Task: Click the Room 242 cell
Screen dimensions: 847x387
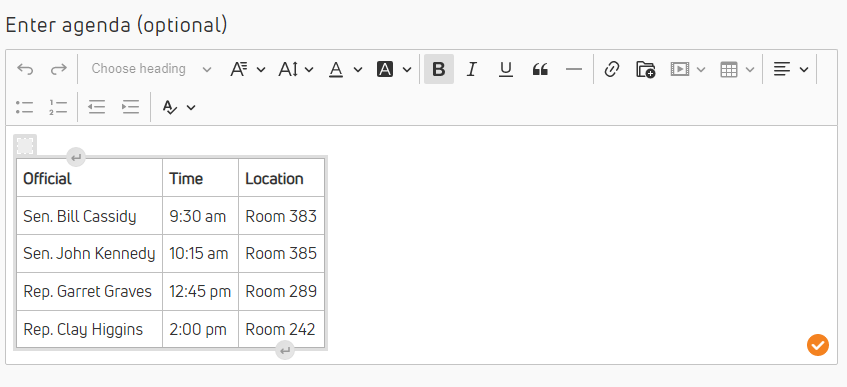Action: tap(281, 329)
